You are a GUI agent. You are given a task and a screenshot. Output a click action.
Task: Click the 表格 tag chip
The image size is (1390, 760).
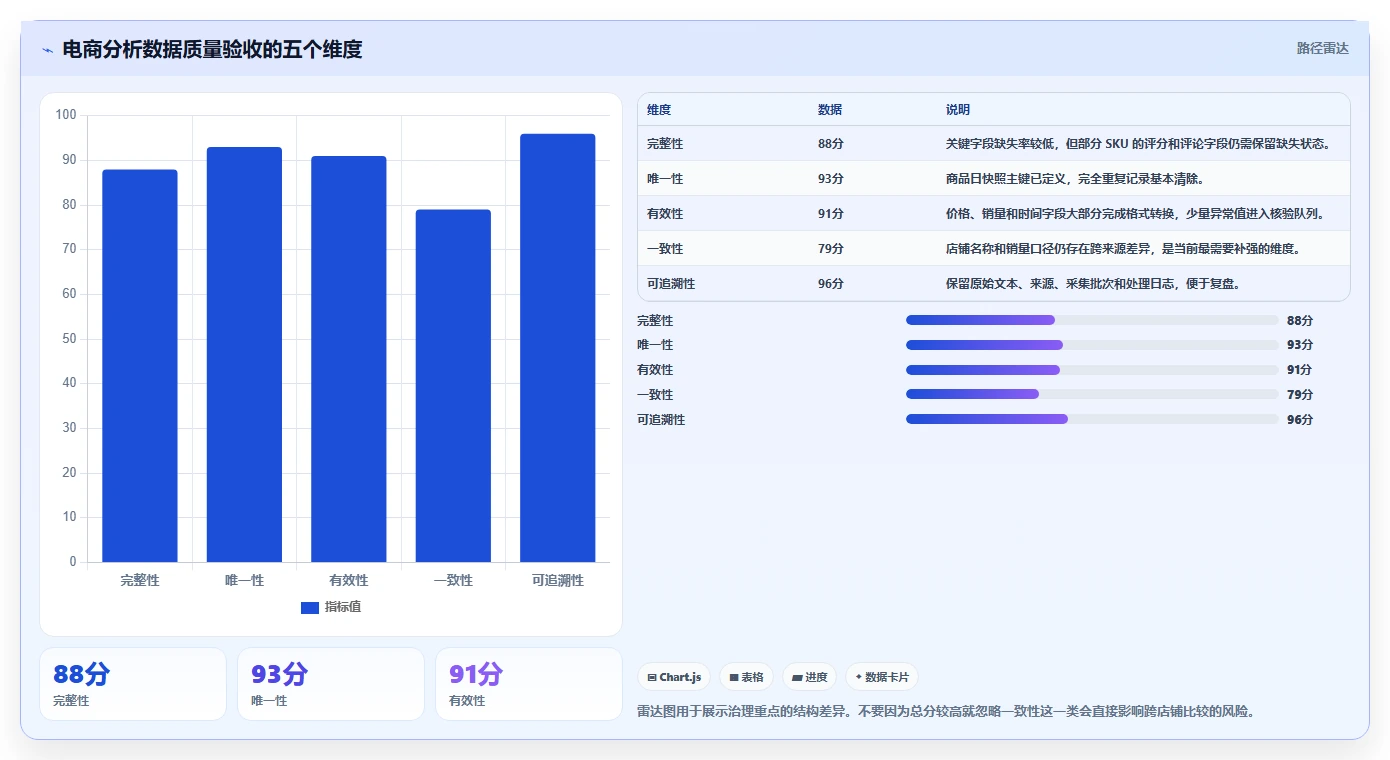point(746,677)
